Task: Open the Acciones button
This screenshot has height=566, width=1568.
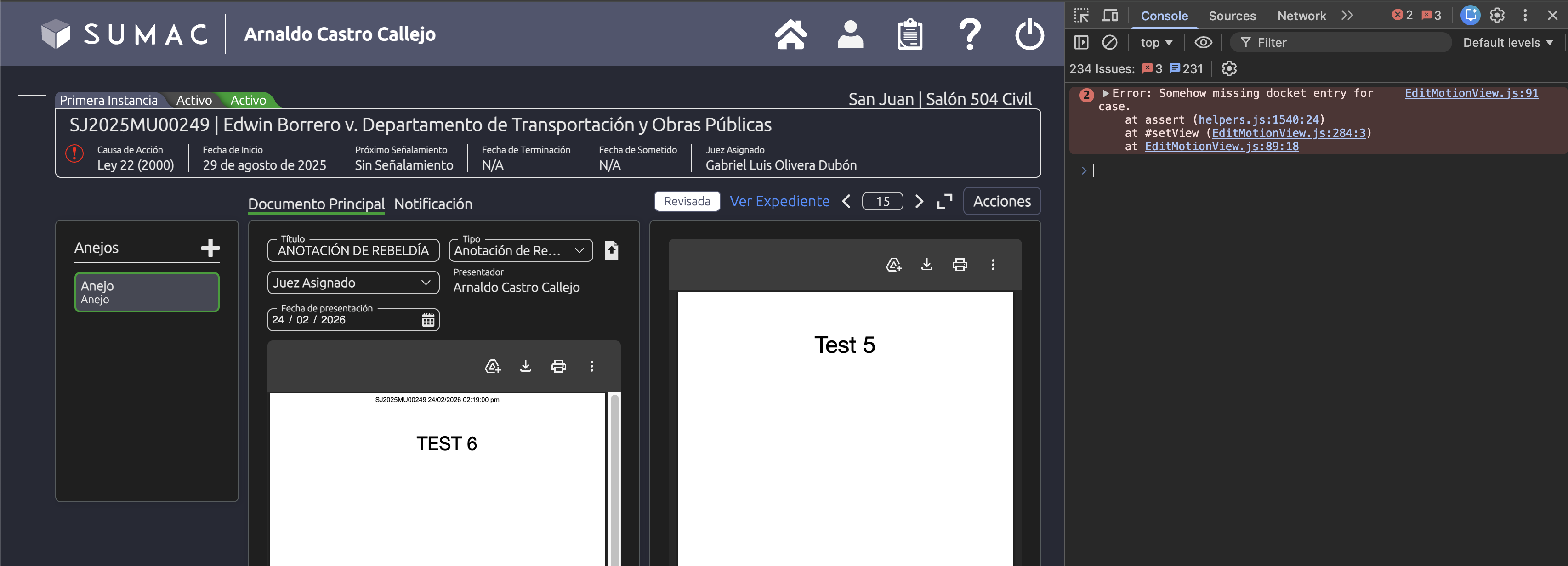Action: coord(1001,201)
